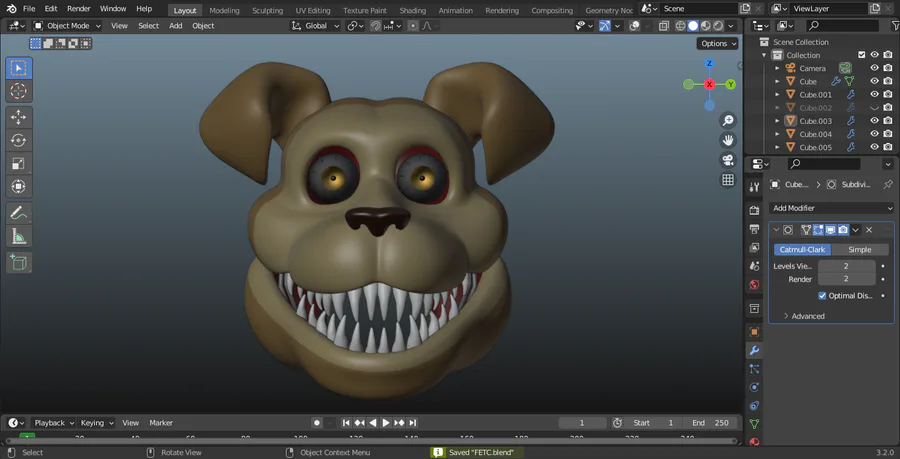The height and width of the screenshot is (459, 900).
Task: Select the Rotate tool
Action: [19, 140]
